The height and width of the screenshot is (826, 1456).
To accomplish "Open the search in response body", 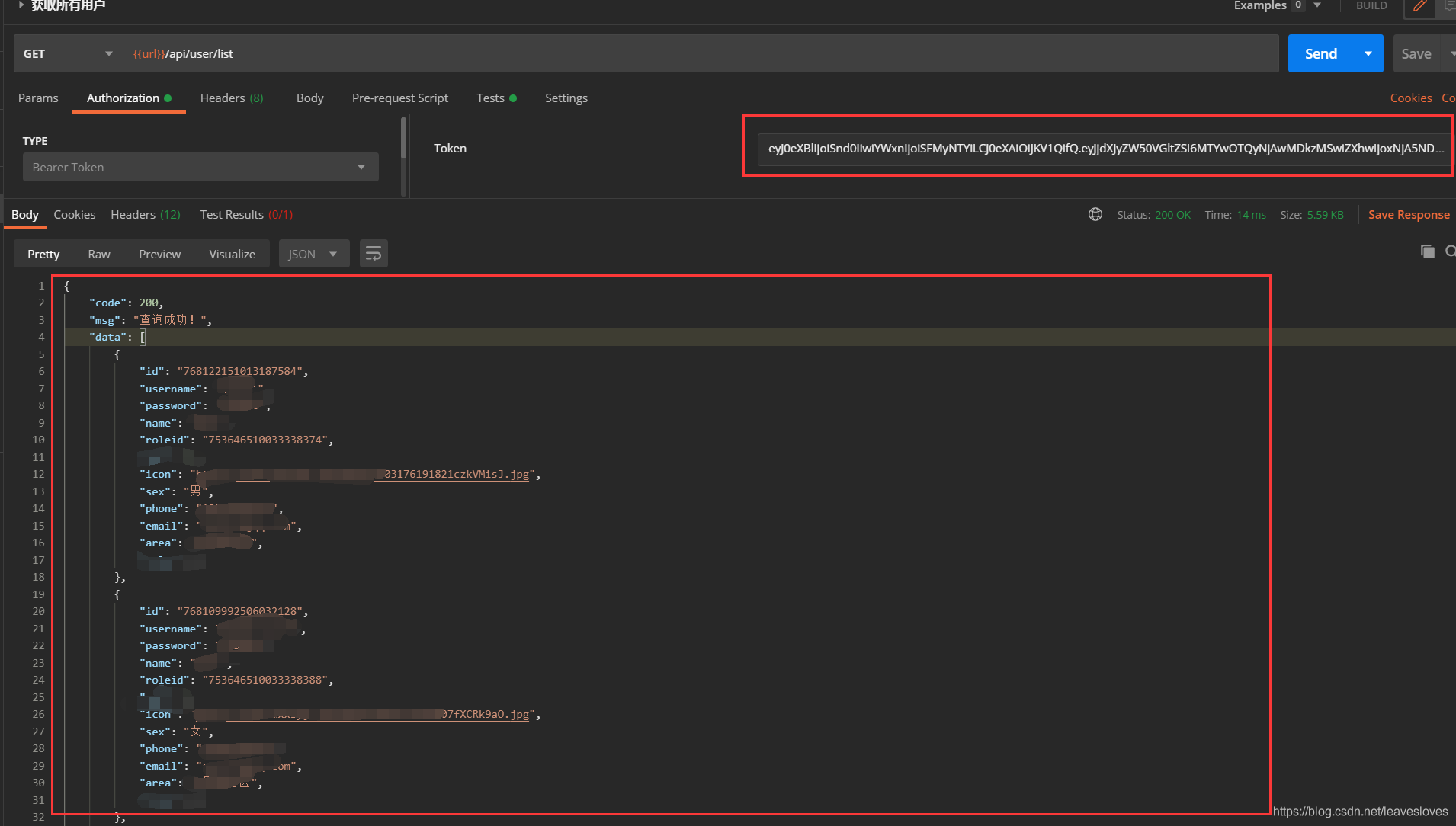I will coord(1451,251).
